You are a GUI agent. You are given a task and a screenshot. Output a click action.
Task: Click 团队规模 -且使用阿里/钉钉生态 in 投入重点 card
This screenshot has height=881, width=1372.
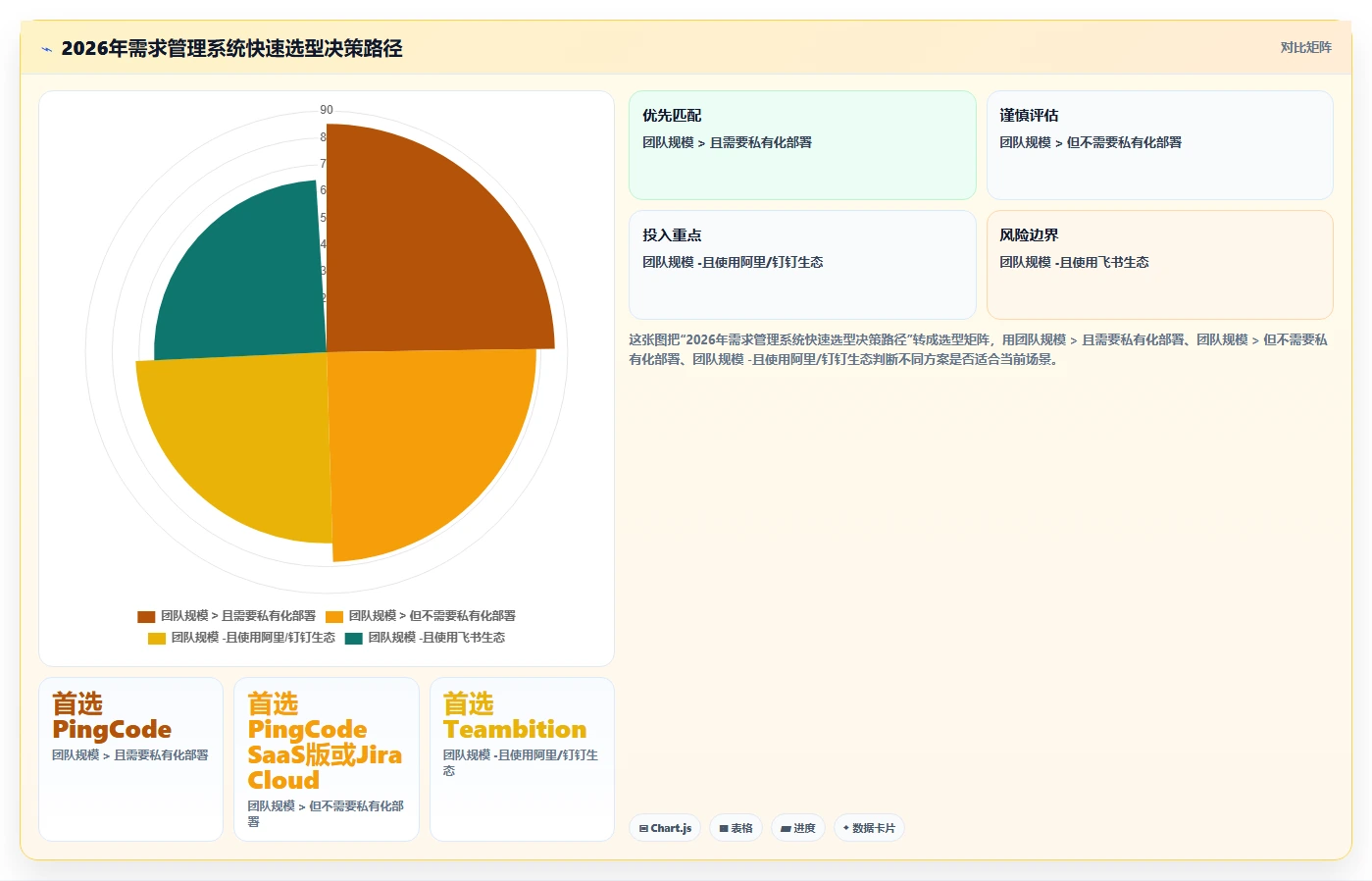(x=733, y=262)
